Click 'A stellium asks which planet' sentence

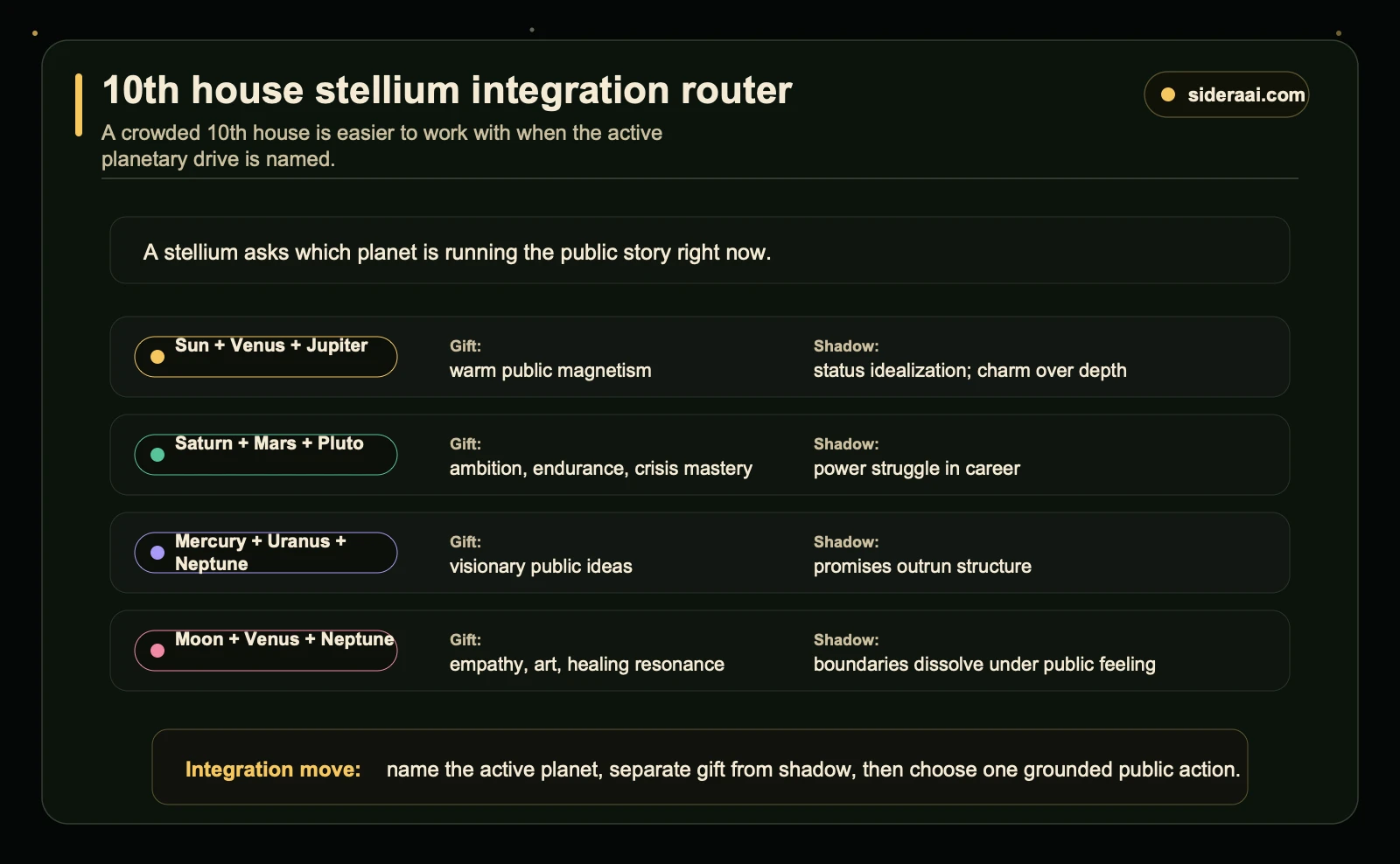(x=457, y=253)
